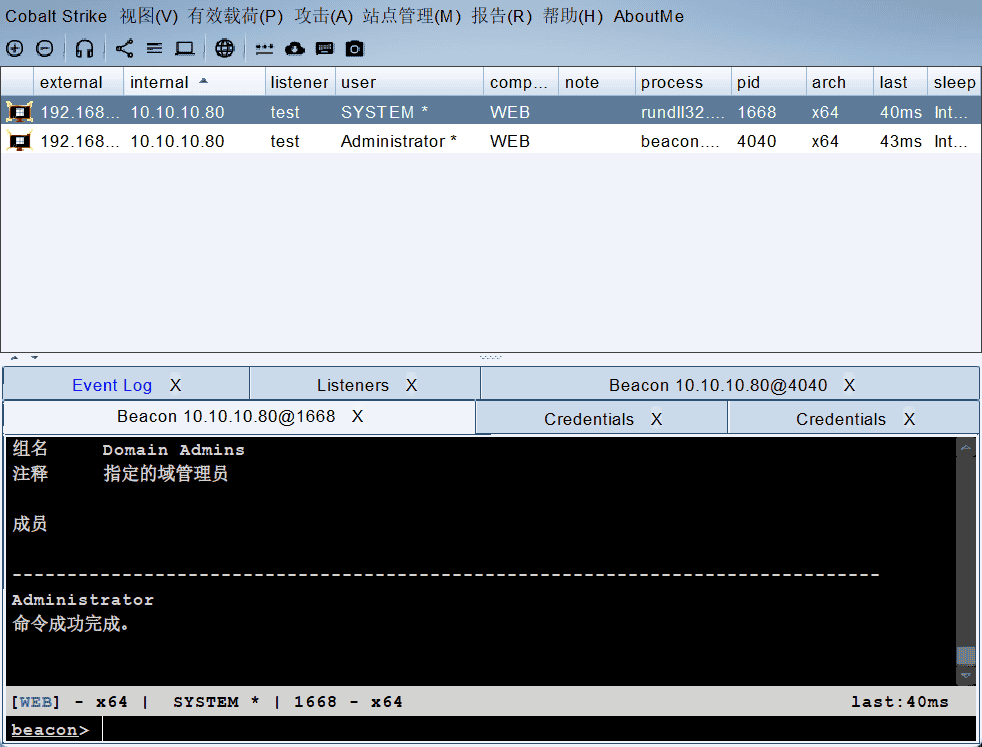The image size is (982, 747).
Task: View keystrokes with the keyboard icon
Action: [324, 47]
